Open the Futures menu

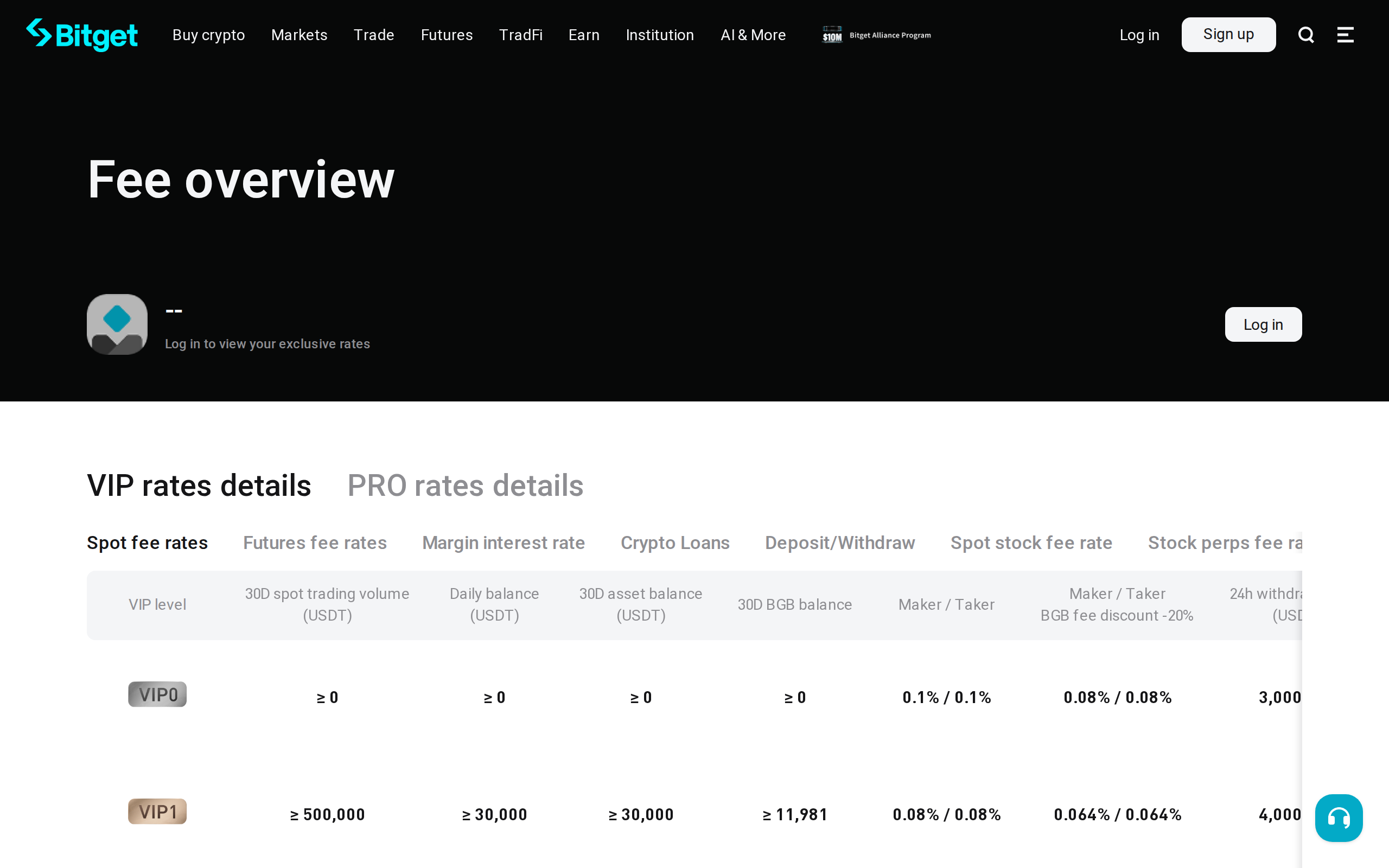[x=447, y=35]
